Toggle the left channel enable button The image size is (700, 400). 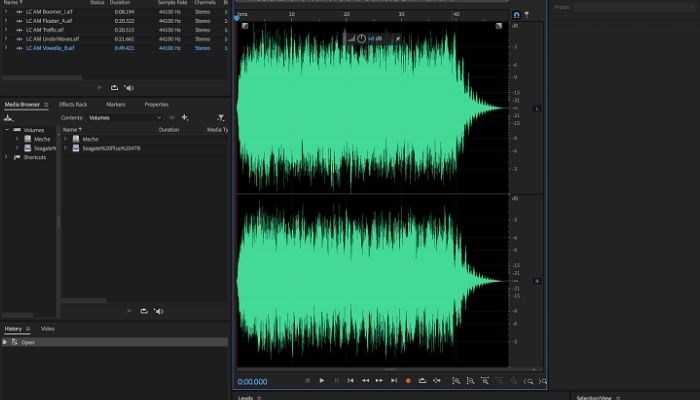537,108
